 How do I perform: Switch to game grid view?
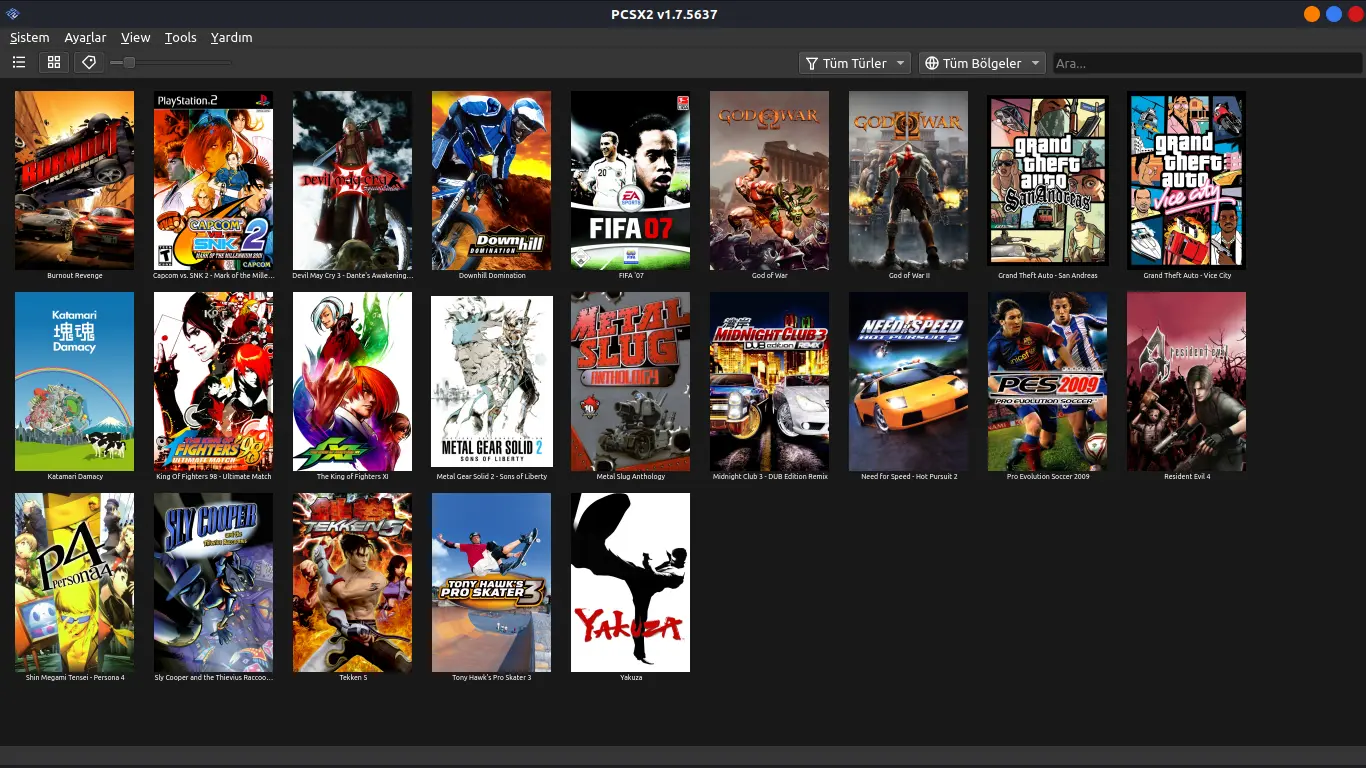[x=54, y=63]
